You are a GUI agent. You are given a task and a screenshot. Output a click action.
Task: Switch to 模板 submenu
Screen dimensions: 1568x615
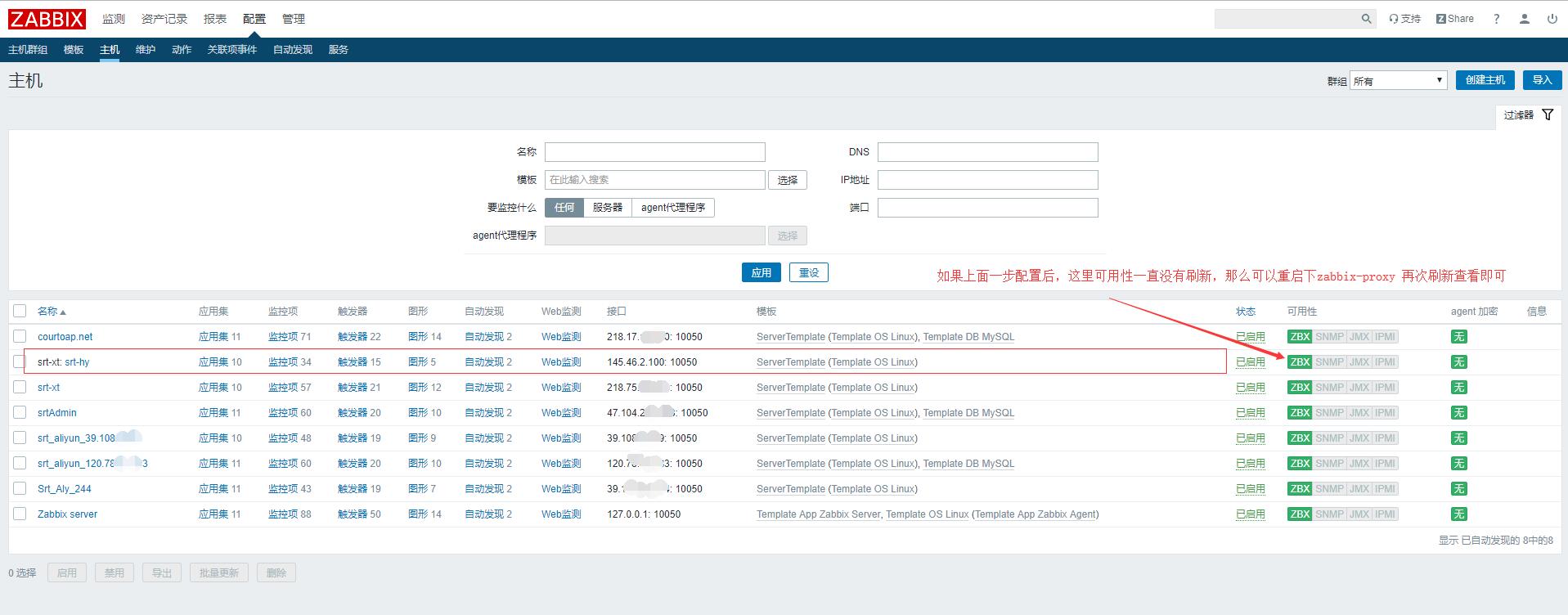[74, 50]
